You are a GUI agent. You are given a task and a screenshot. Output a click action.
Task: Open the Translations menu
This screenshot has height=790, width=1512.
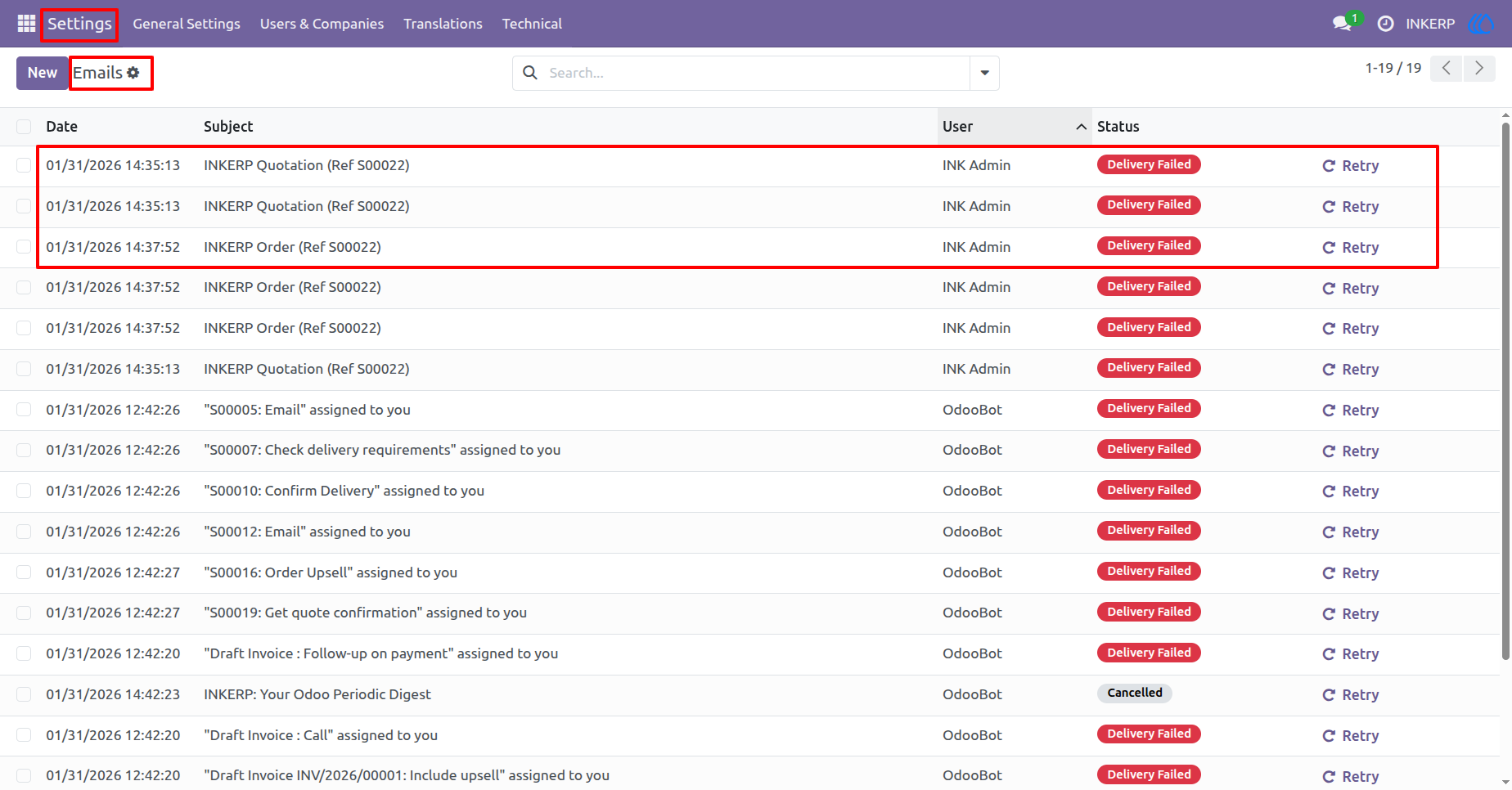point(443,24)
